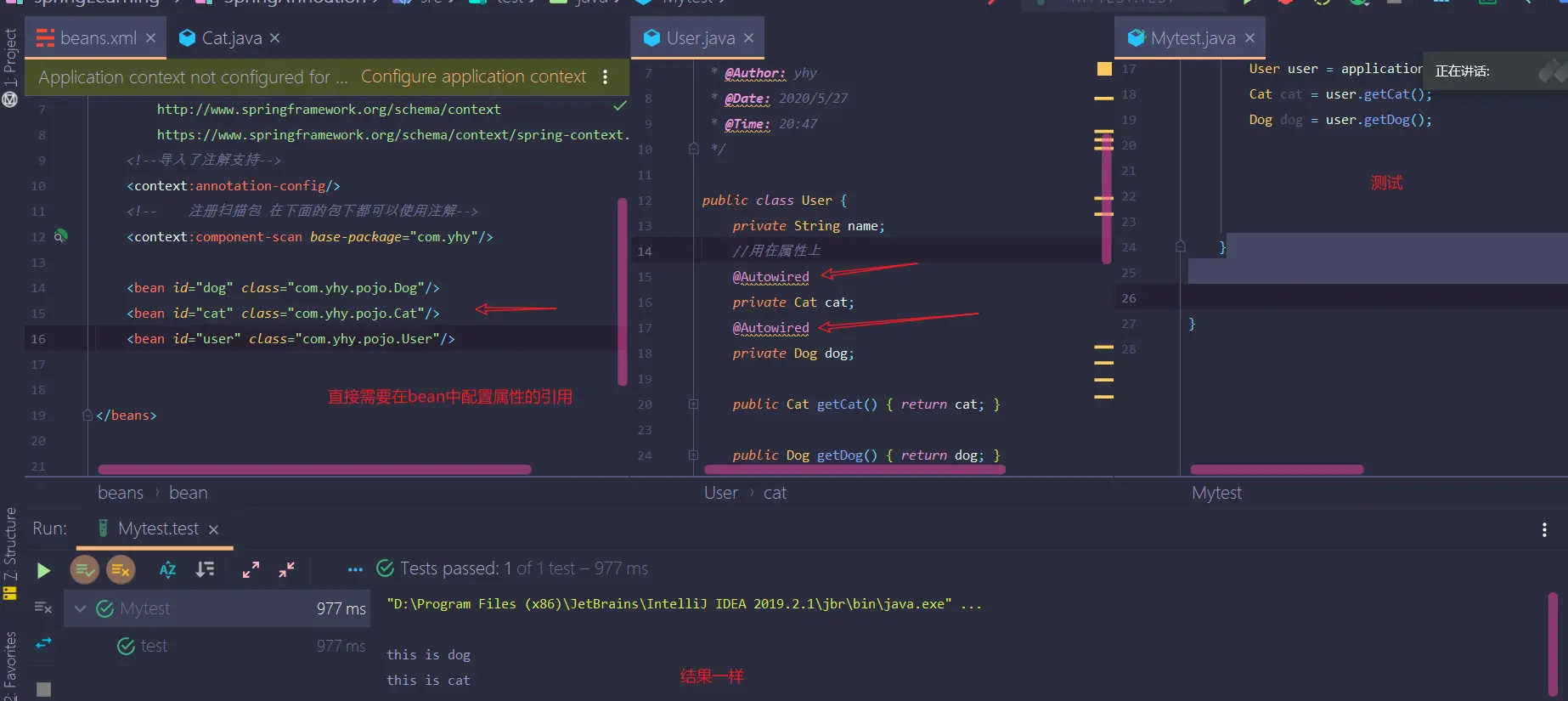This screenshot has height=701, width=1568.
Task: Collapse all test tree nodes
Action: 287,569
